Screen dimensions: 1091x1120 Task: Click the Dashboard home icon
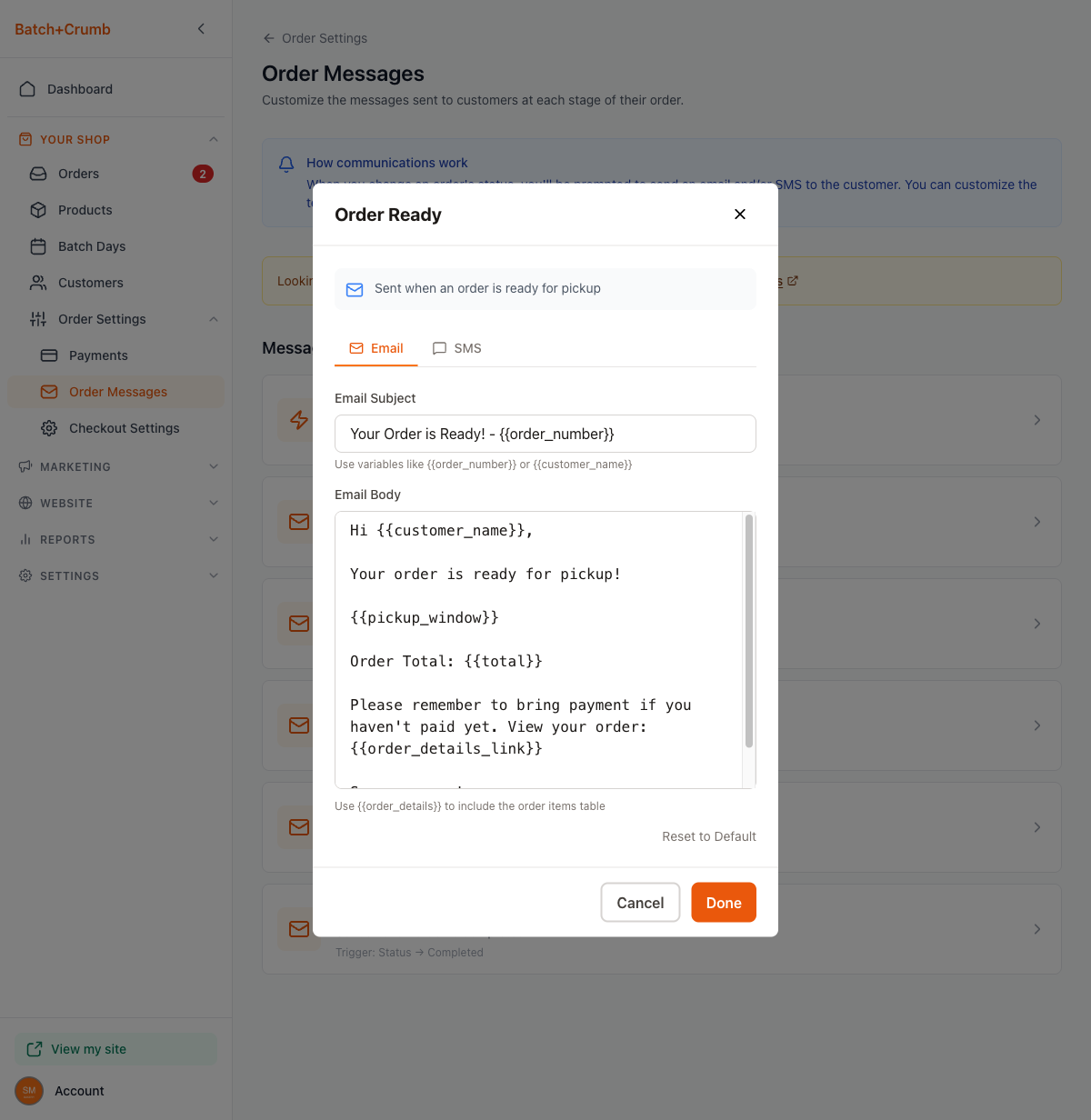pyautogui.click(x=27, y=89)
